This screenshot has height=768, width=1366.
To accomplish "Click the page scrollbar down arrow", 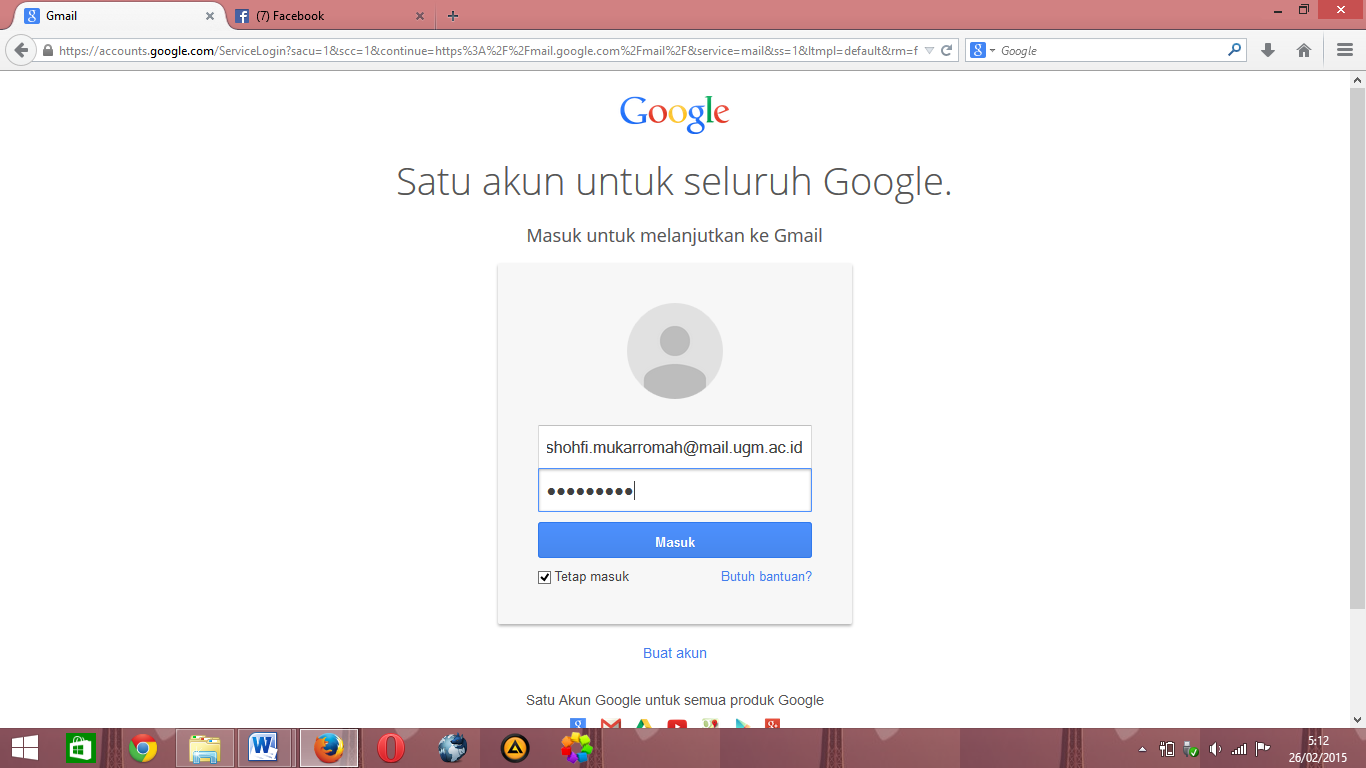I will coord(1357,719).
